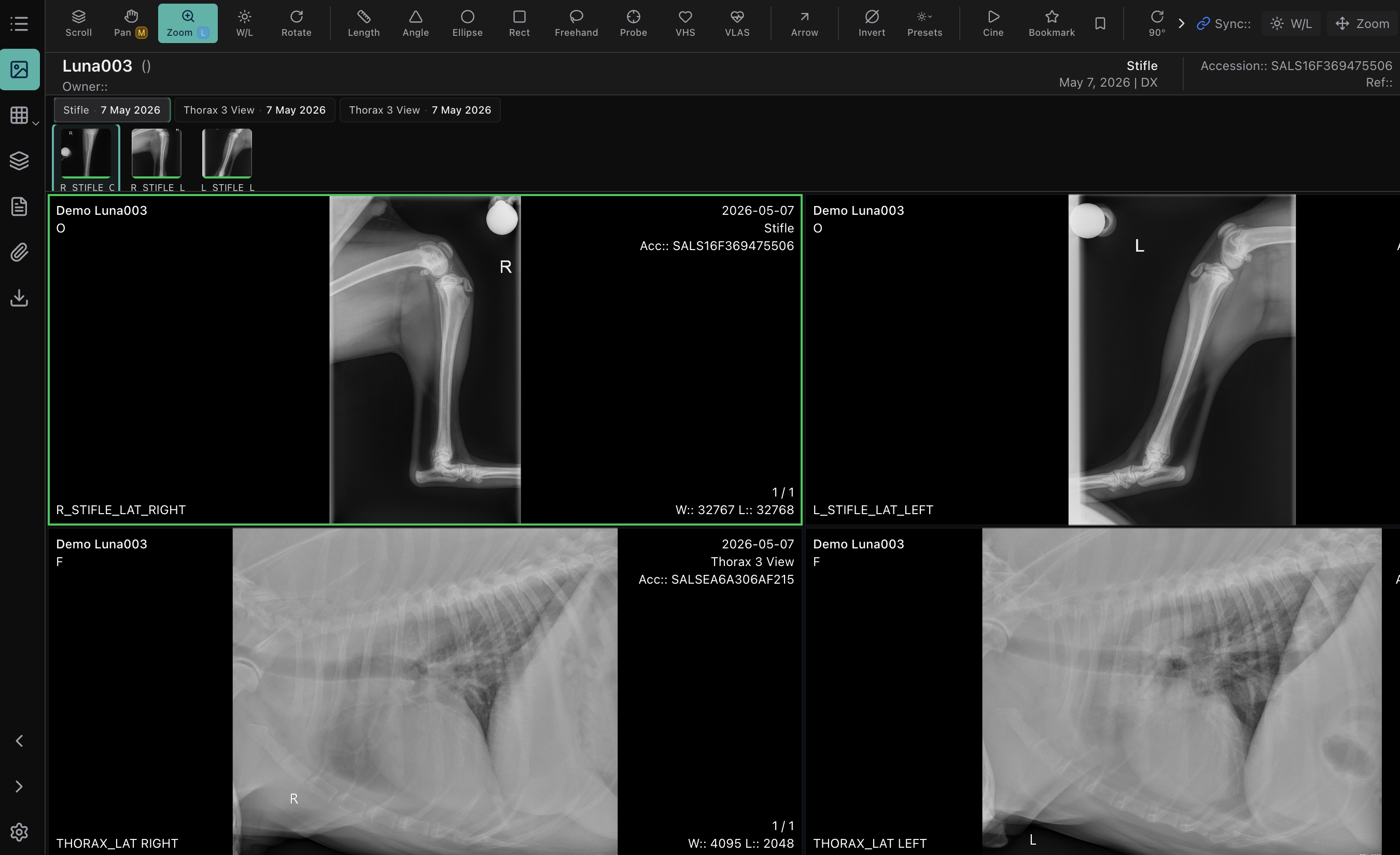The image size is (1400, 855).
Task: Select the Angle measurement tool
Action: (415, 23)
